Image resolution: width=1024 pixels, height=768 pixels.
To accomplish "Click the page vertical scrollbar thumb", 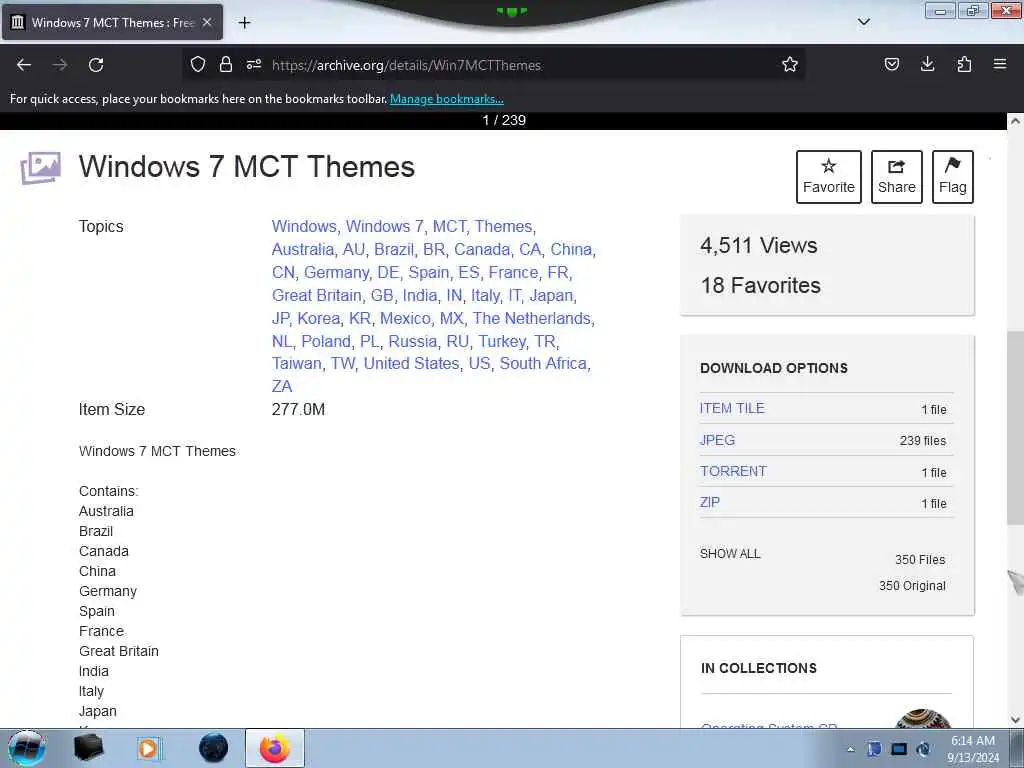I will click(1015, 427).
